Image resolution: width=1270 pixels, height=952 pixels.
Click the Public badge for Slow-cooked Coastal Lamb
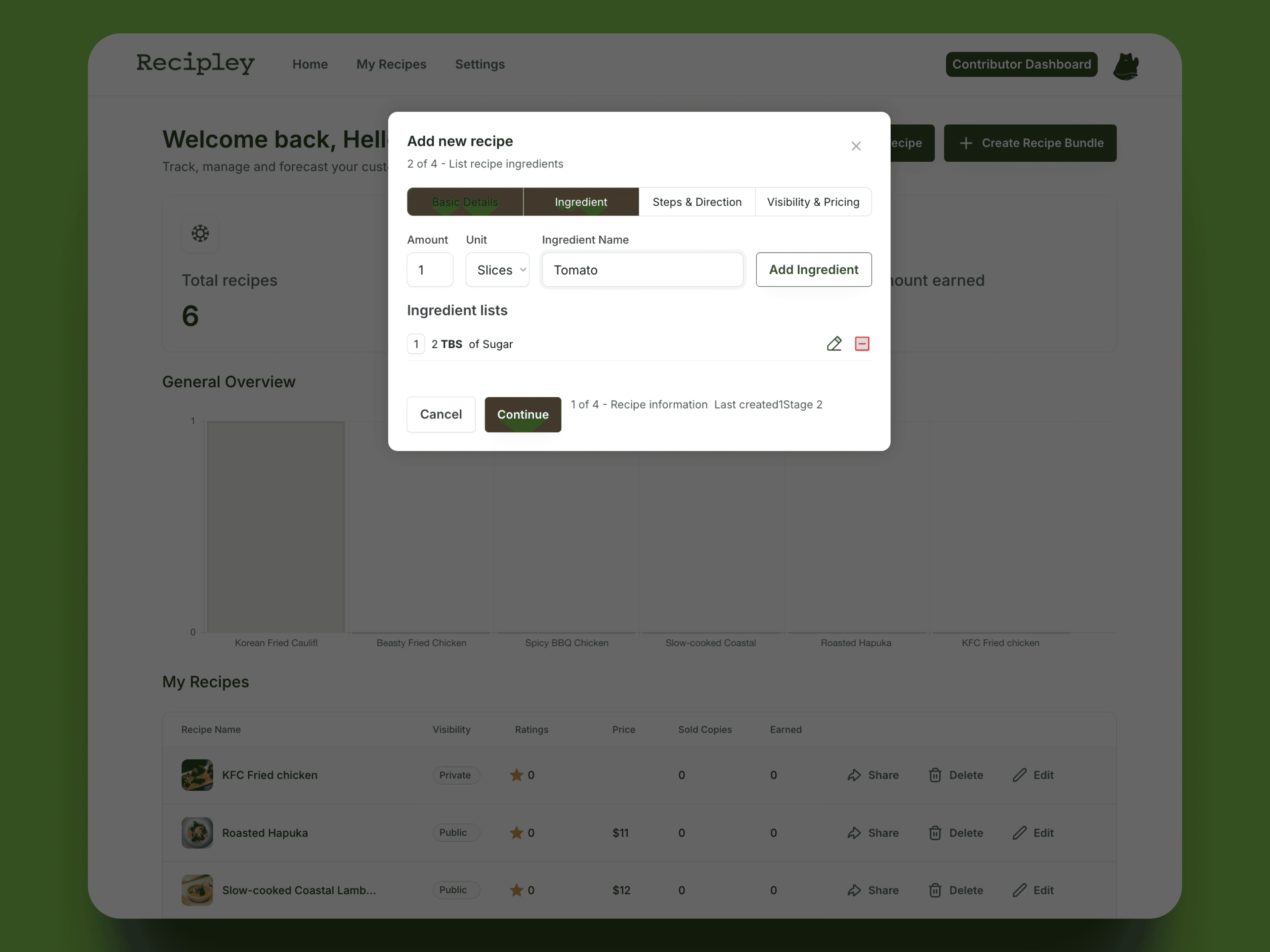click(x=456, y=890)
